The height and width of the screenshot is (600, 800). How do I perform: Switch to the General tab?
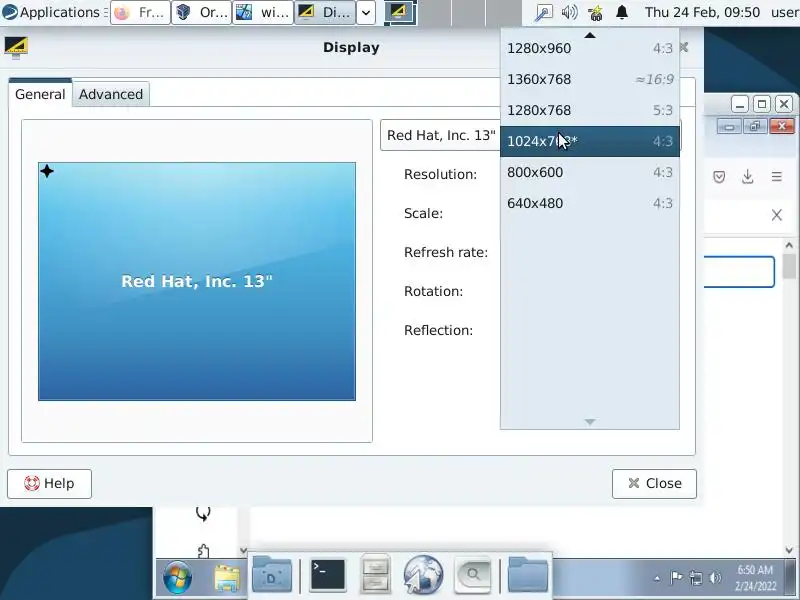pos(40,94)
